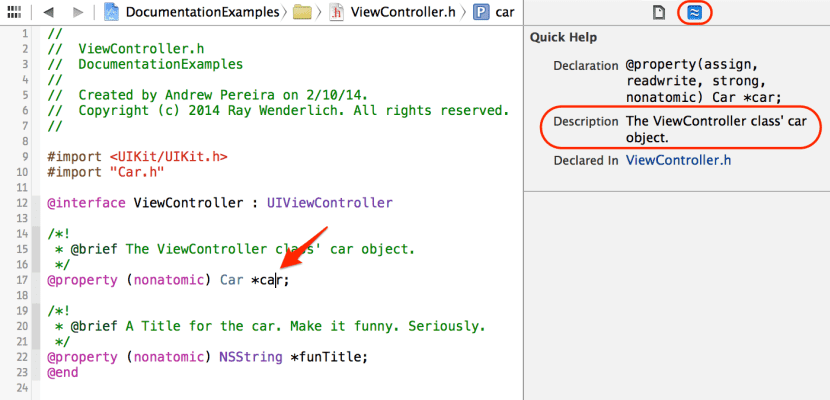This screenshot has height=400, width=830.
Task: Show the File inspector
Action: (x=658, y=13)
